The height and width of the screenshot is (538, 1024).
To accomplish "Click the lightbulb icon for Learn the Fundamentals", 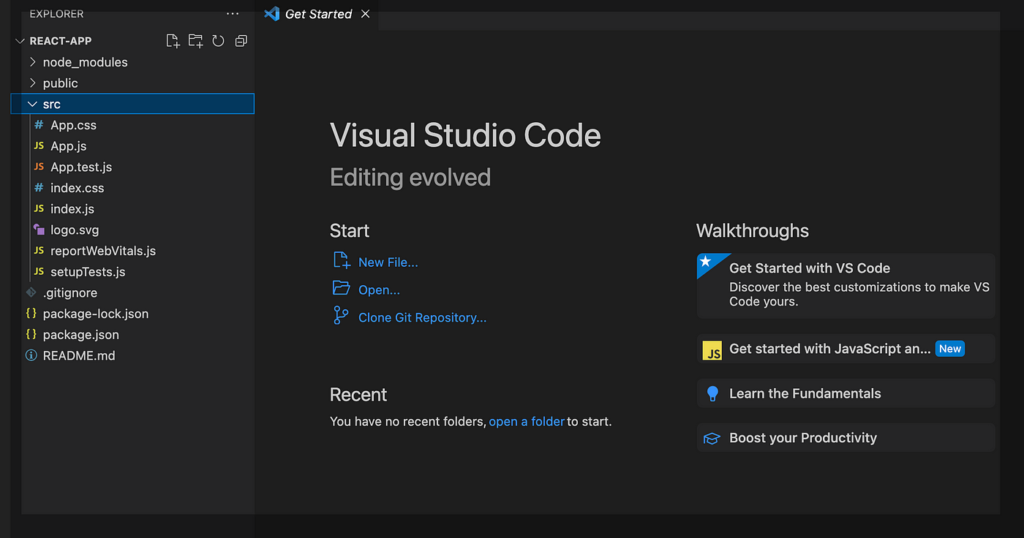I will click(x=712, y=394).
